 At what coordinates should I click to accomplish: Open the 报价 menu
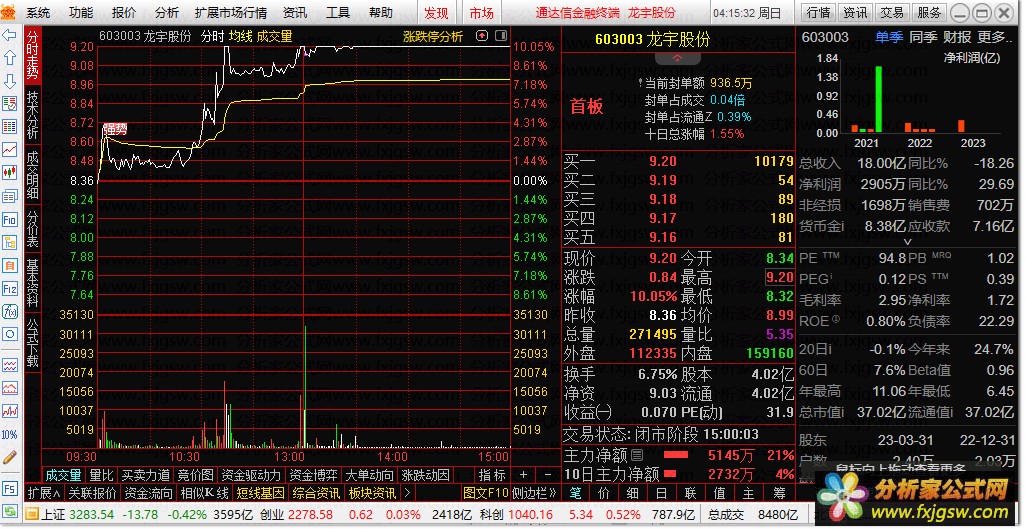[124, 13]
